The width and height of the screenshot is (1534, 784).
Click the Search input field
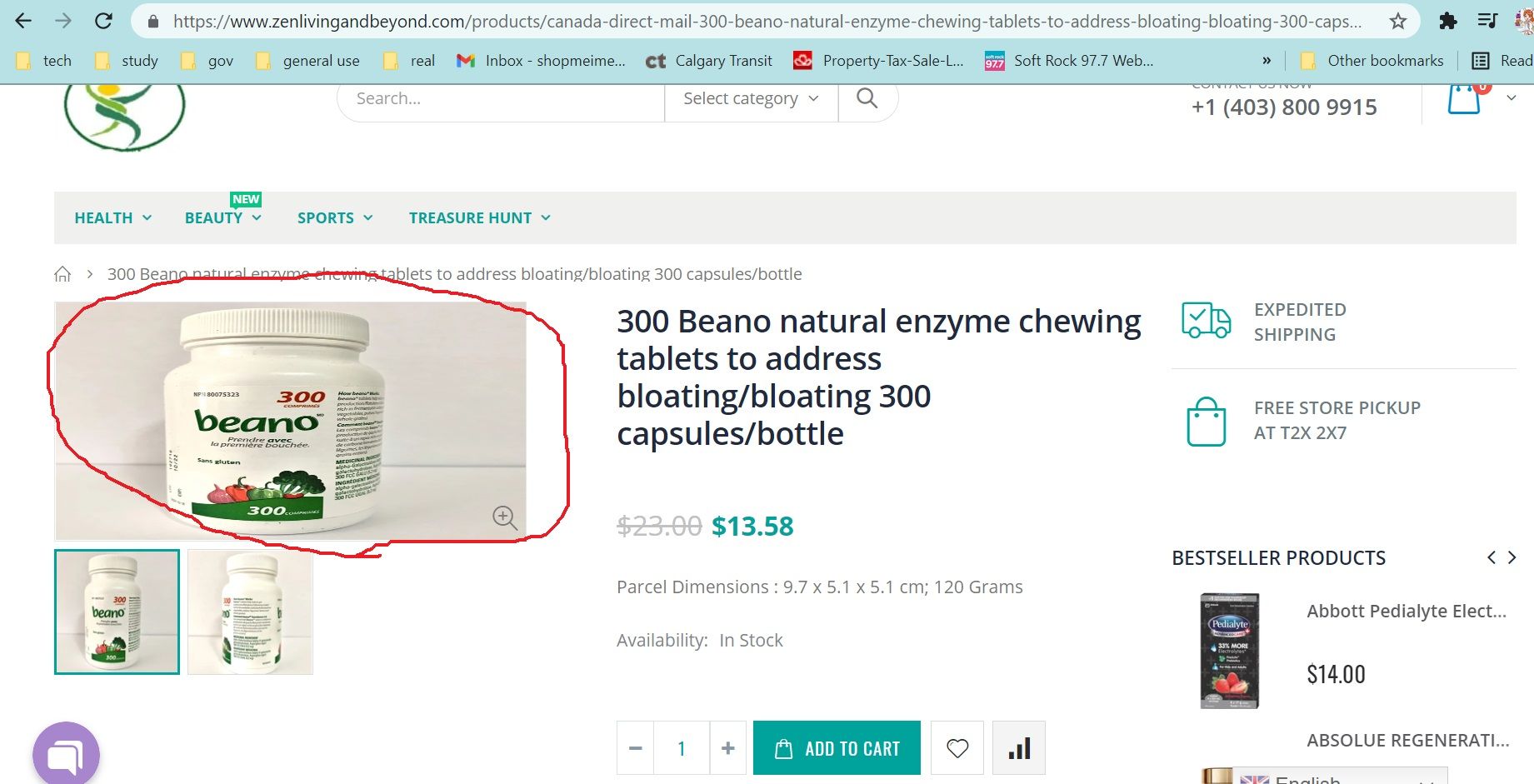[x=500, y=99]
